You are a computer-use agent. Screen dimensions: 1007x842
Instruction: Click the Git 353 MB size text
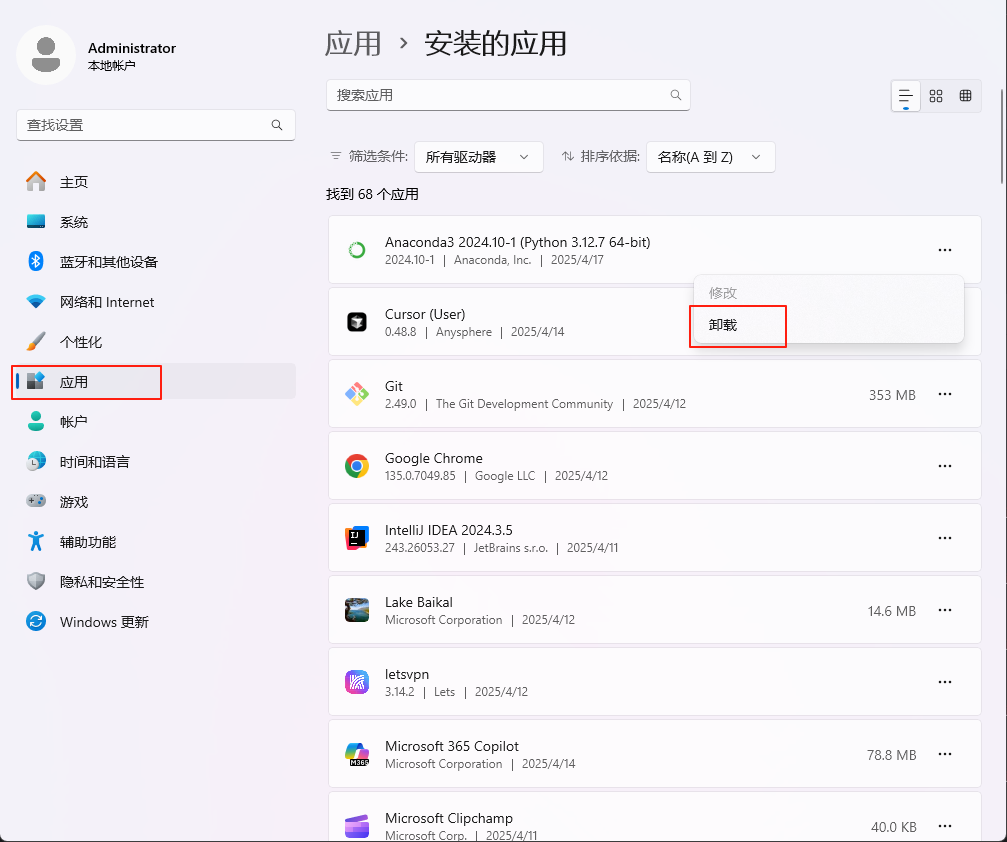point(892,395)
